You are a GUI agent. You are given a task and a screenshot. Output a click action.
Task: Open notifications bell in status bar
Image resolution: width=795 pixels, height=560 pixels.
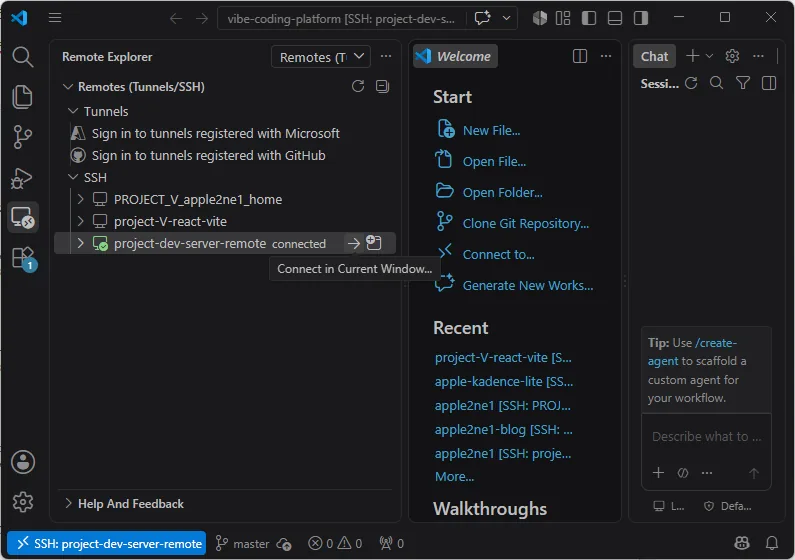tap(772, 543)
